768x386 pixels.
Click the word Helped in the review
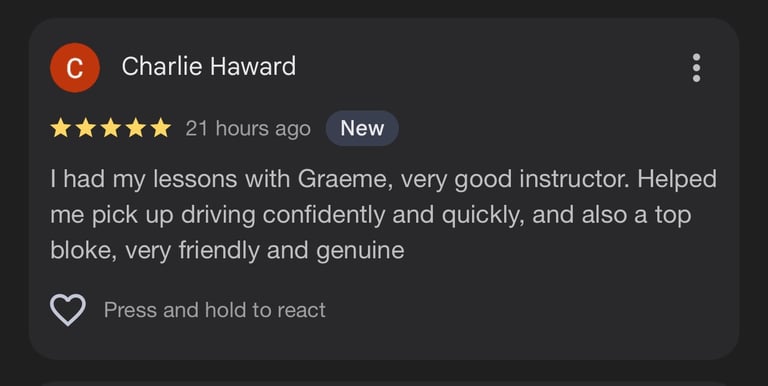(676, 179)
